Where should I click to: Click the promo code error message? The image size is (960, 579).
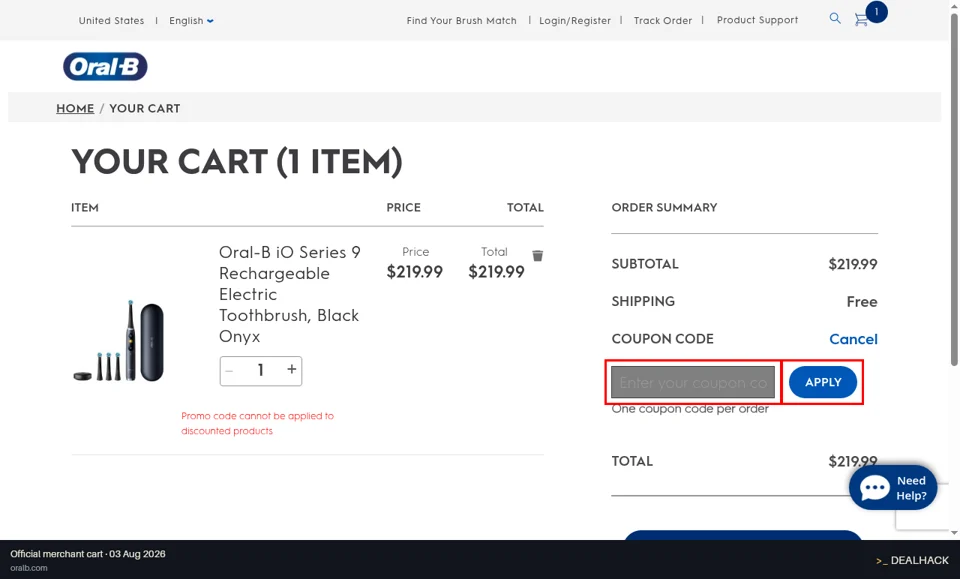click(257, 424)
